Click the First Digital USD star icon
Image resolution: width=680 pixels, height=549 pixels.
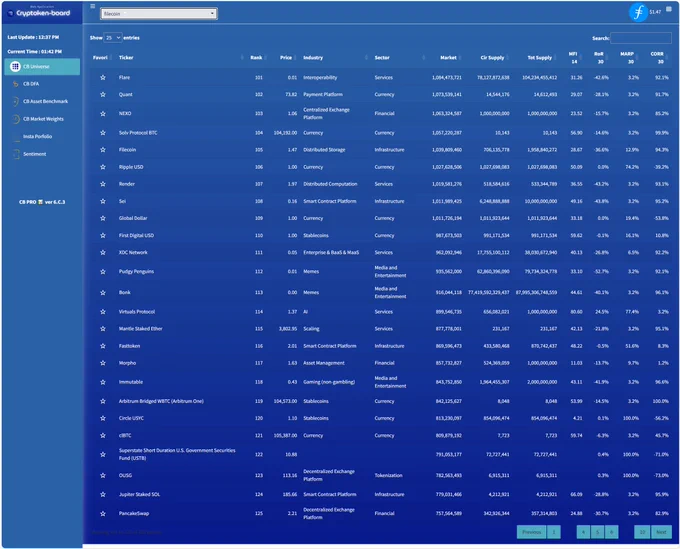pos(103,235)
